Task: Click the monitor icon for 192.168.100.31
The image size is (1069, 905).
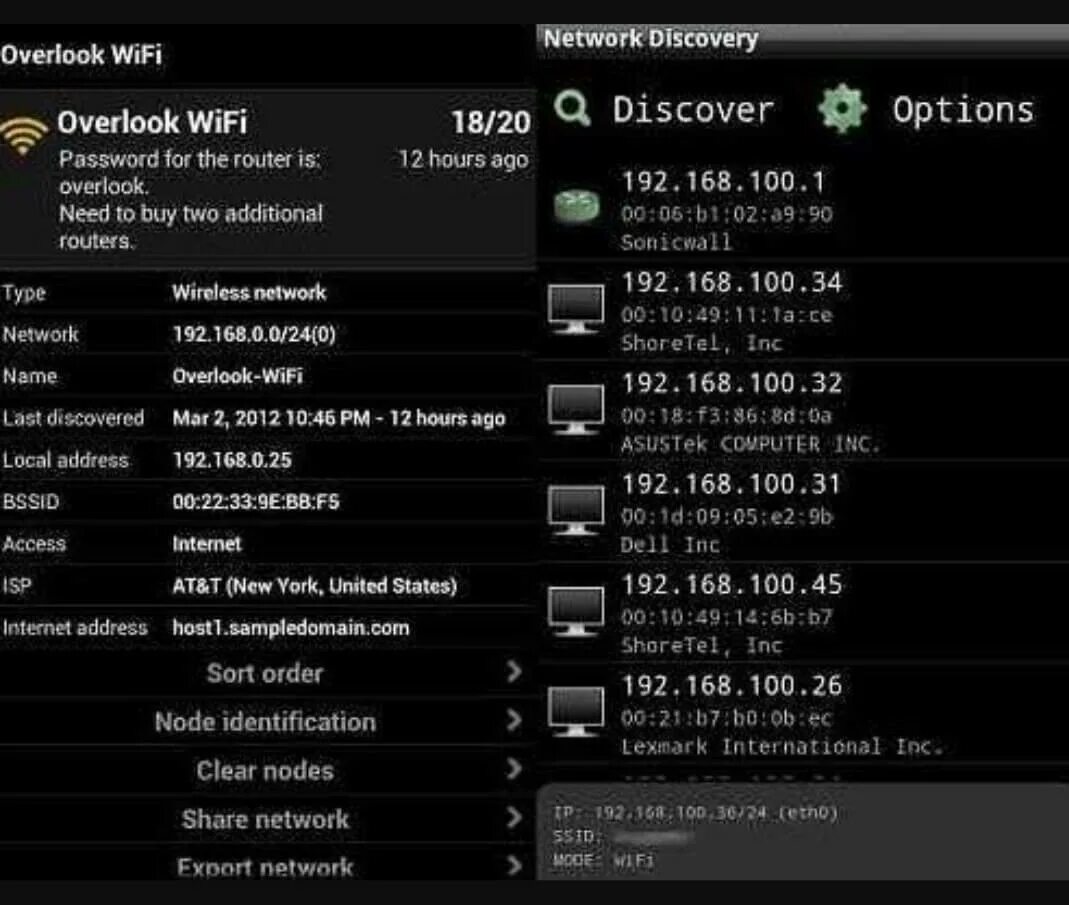Action: (x=576, y=511)
